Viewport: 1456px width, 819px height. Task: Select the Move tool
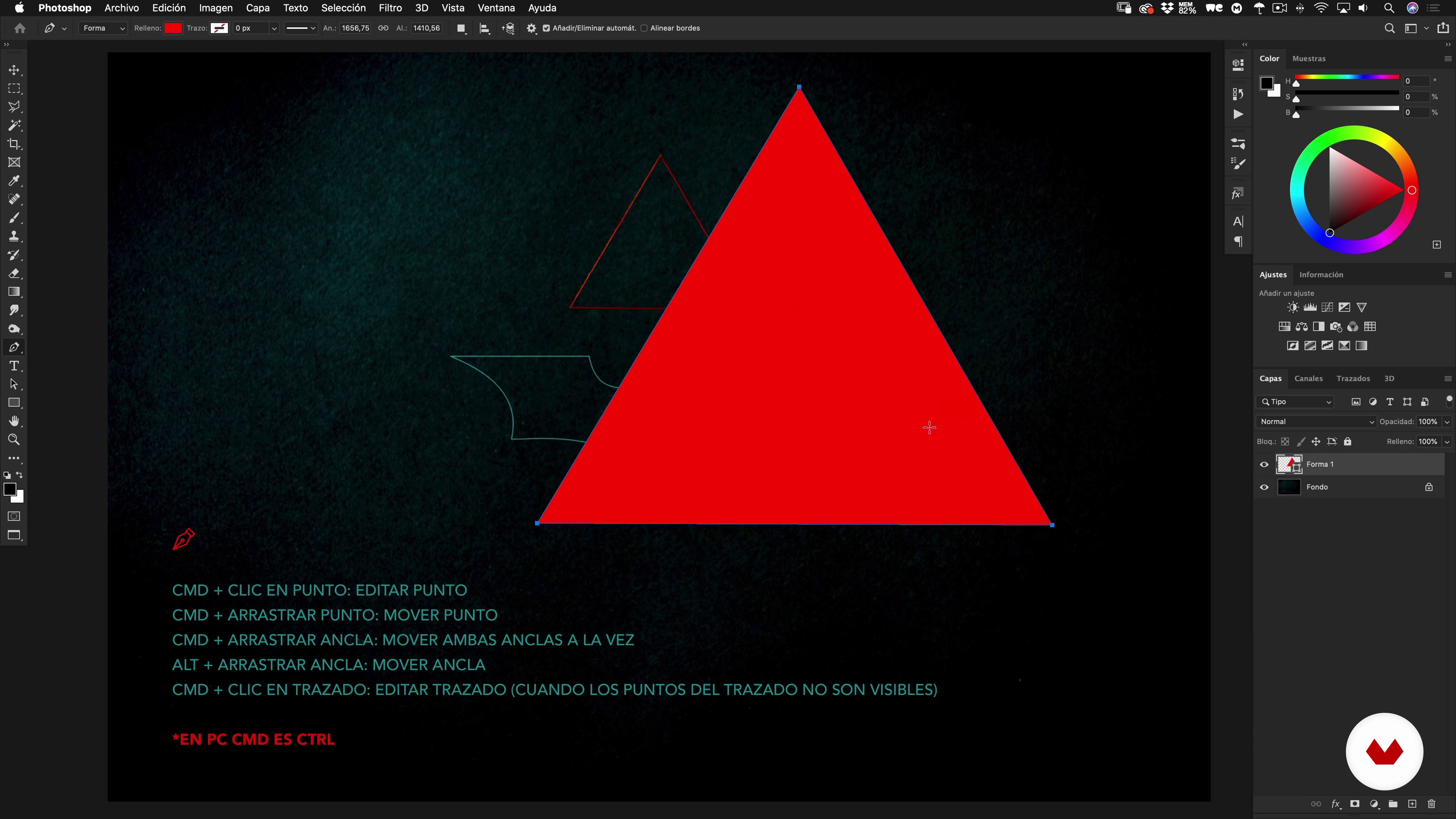point(14,70)
